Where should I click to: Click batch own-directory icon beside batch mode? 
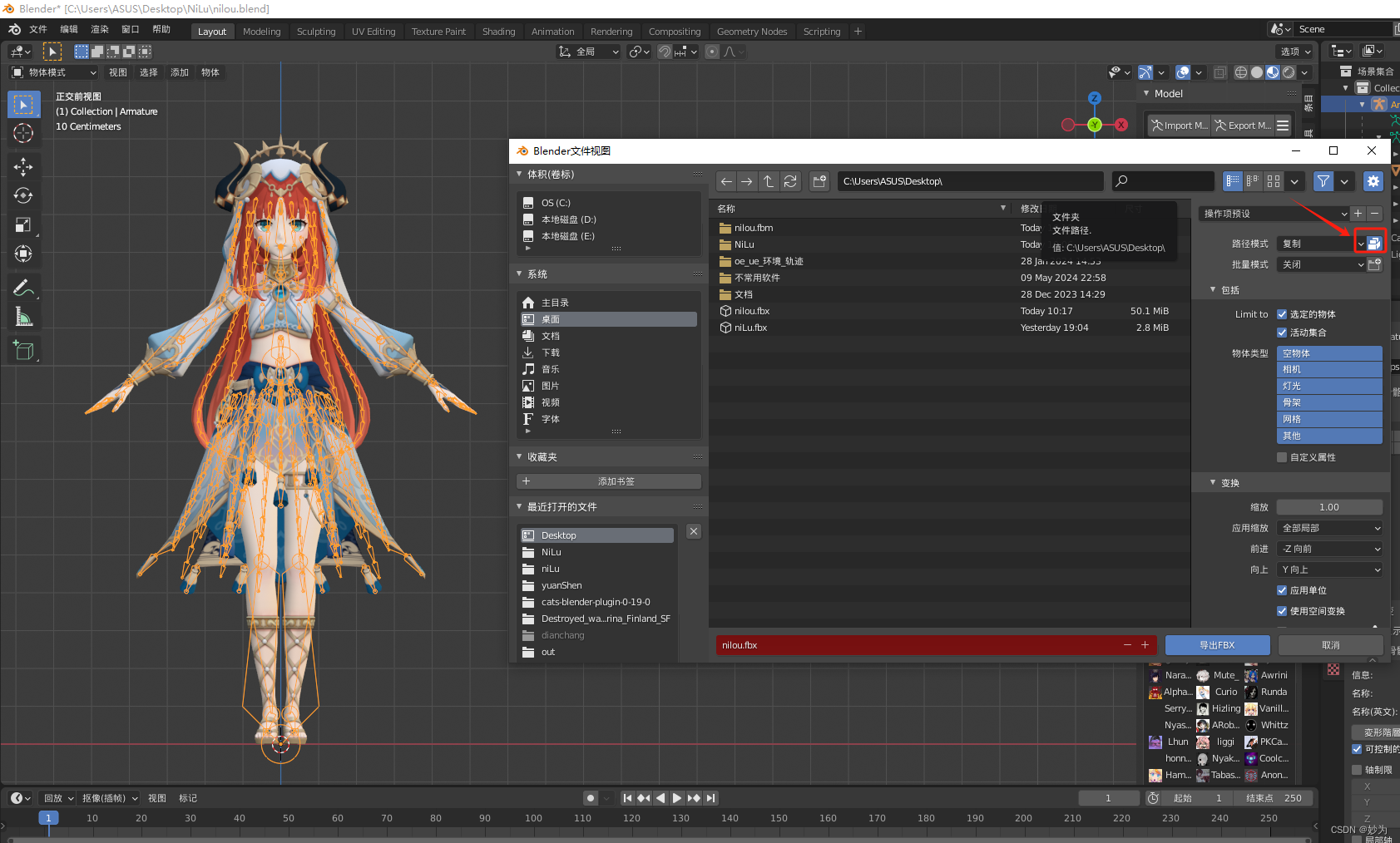[1375, 264]
